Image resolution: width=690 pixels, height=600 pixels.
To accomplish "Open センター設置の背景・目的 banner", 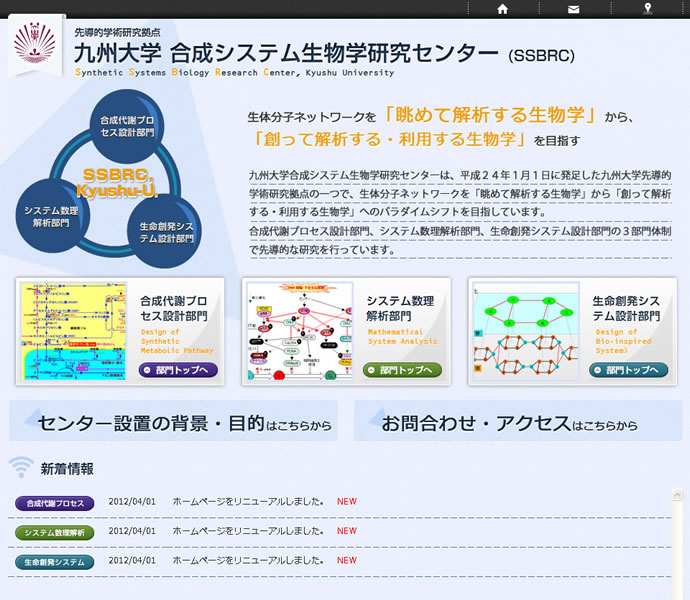I will [x=173, y=421].
